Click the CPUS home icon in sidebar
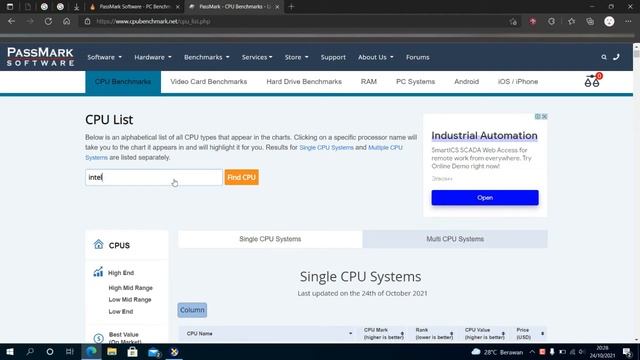Image resolution: width=640 pixels, height=360 pixels. click(98, 244)
